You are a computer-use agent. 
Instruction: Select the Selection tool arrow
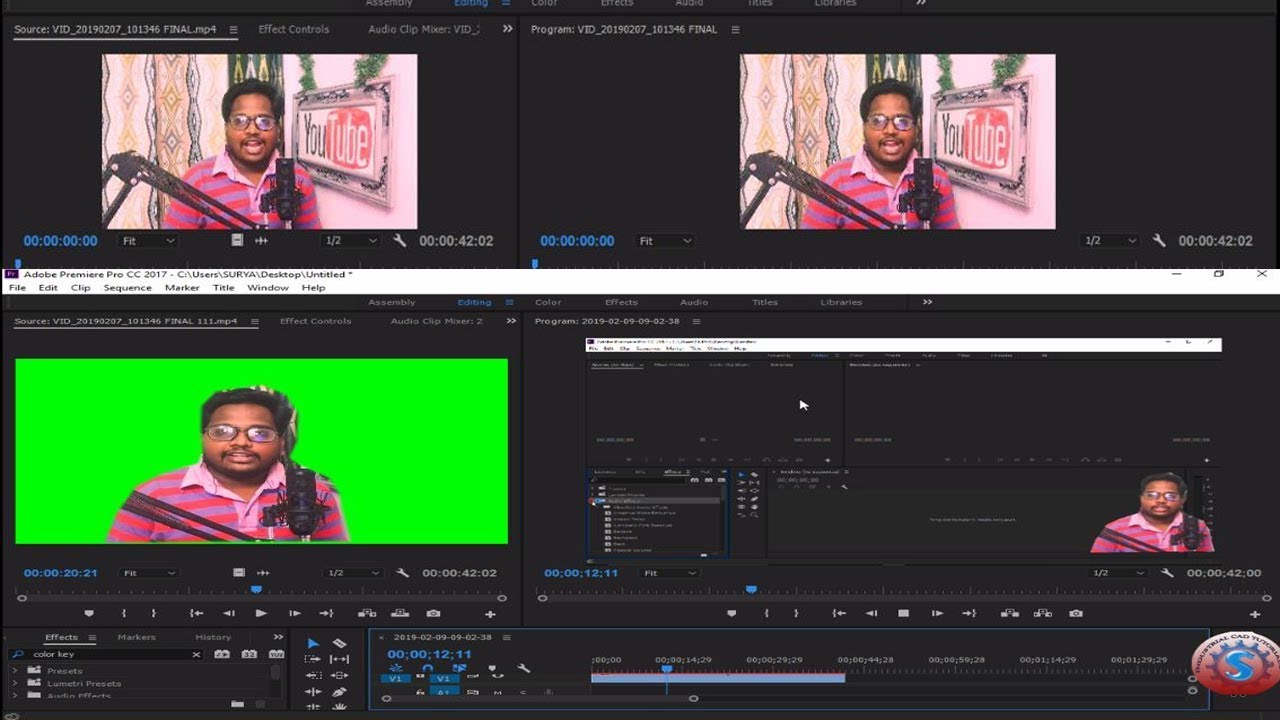[x=313, y=643]
